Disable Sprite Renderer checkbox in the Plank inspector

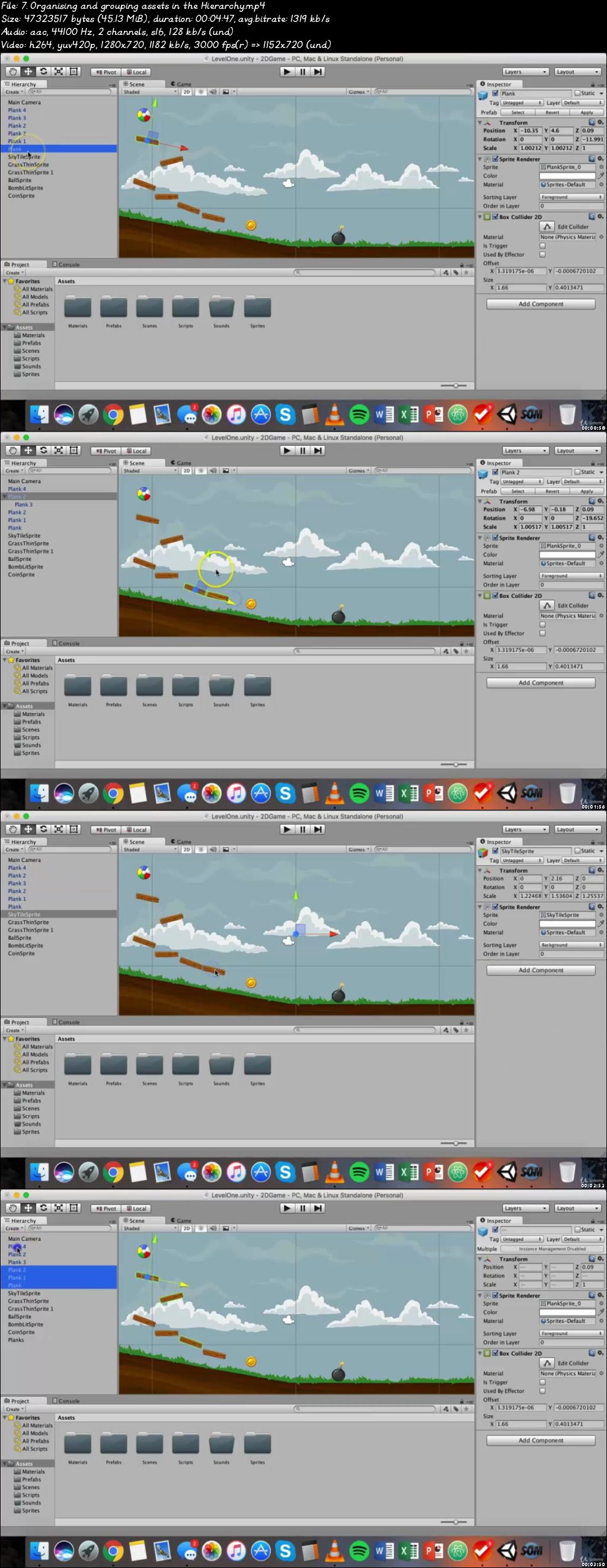(x=495, y=159)
